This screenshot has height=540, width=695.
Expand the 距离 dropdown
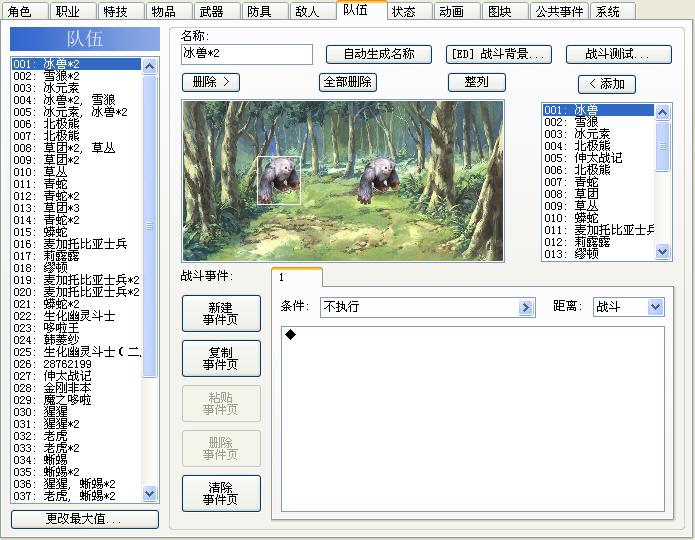pyautogui.click(x=656, y=307)
